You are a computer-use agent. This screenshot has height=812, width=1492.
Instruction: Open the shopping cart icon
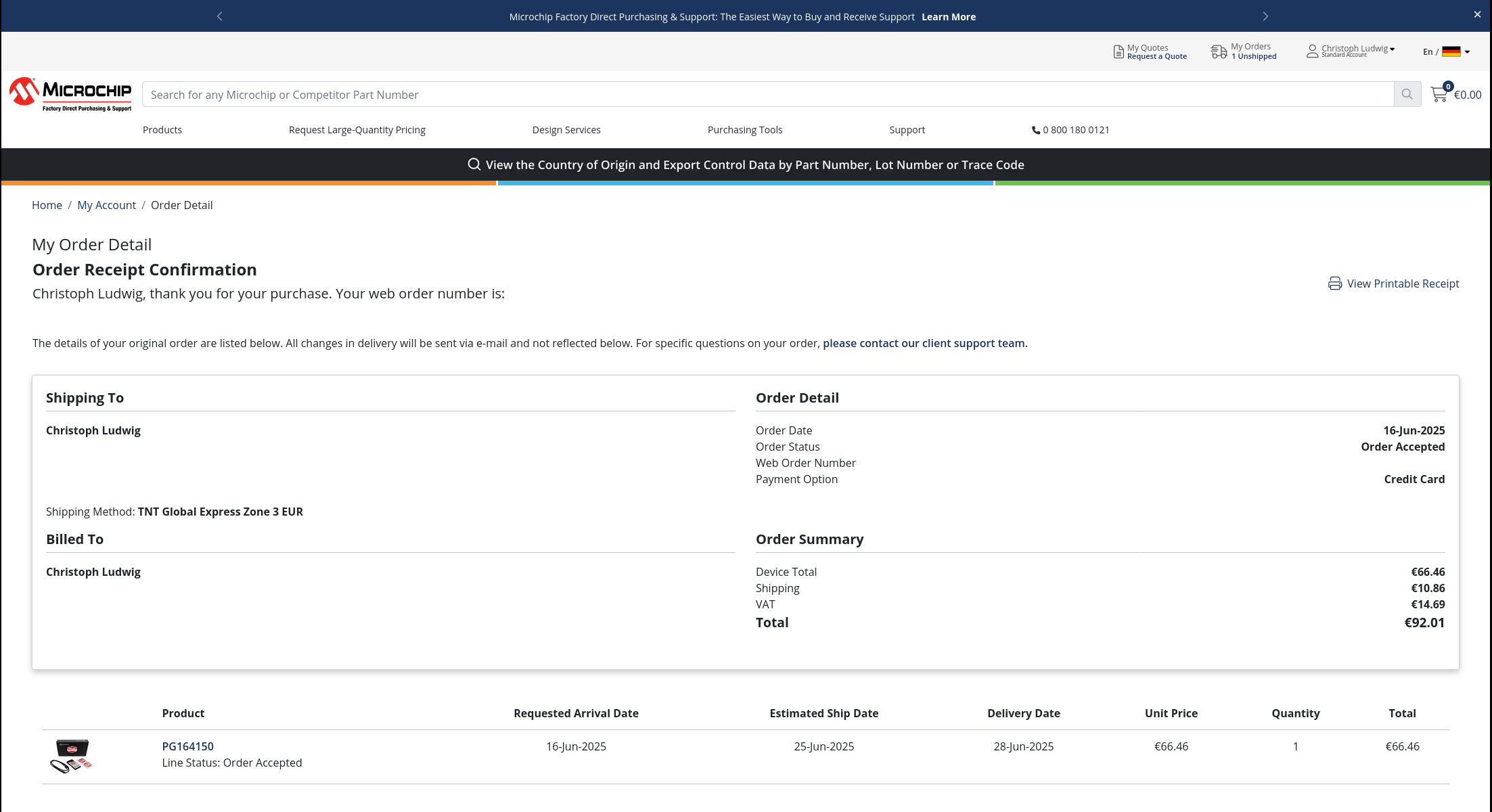coord(1439,94)
